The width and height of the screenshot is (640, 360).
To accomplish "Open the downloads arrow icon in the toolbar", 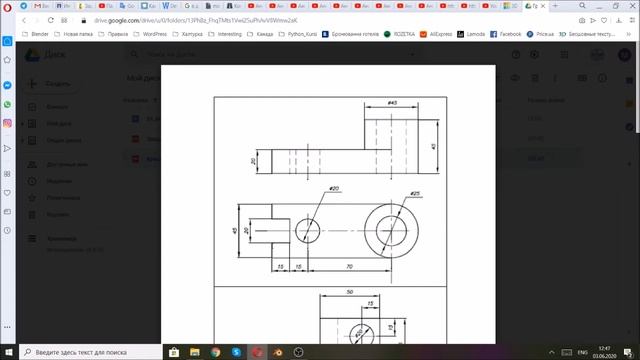I will 619,20.
